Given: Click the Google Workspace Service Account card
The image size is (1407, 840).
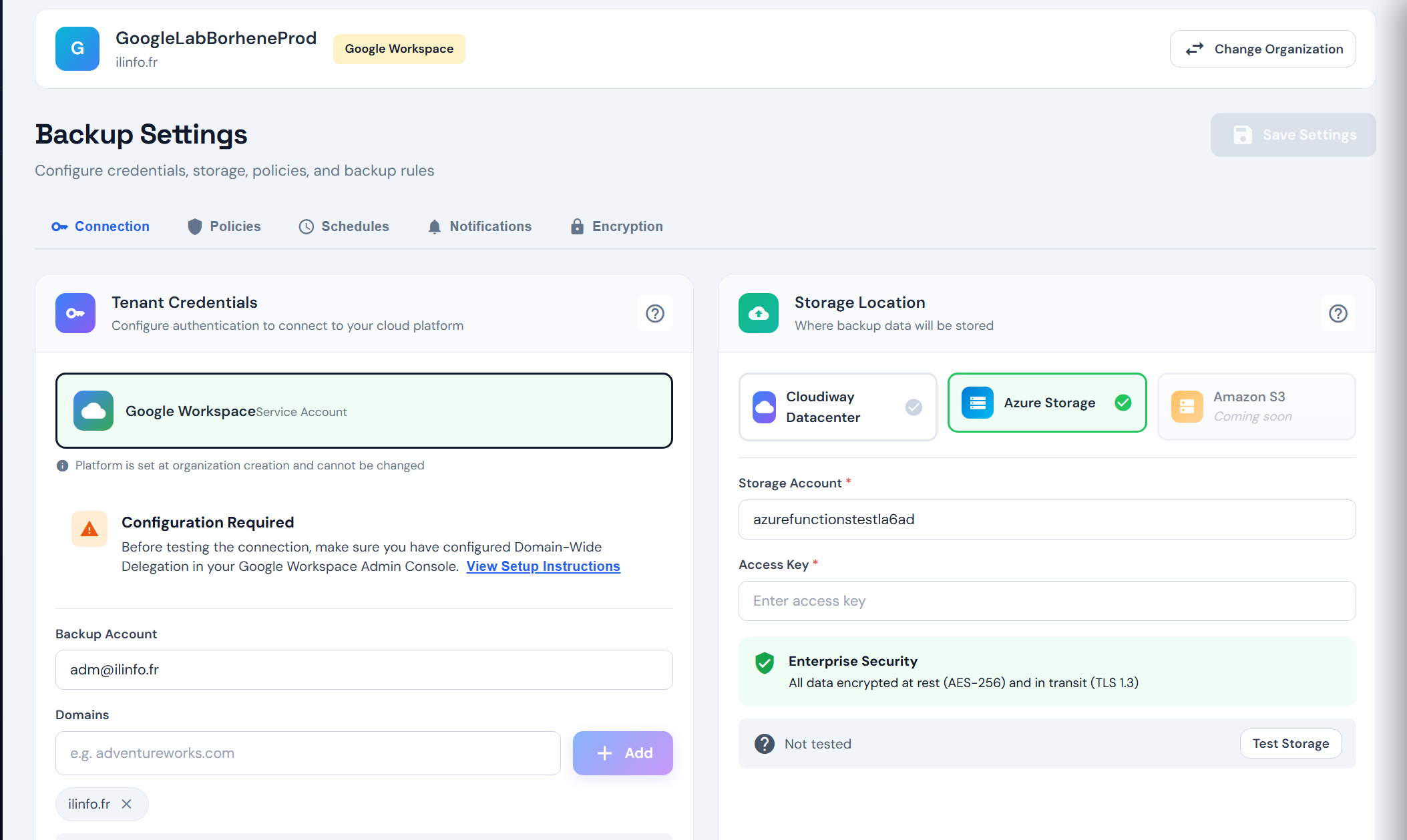Looking at the screenshot, I should (364, 411).
